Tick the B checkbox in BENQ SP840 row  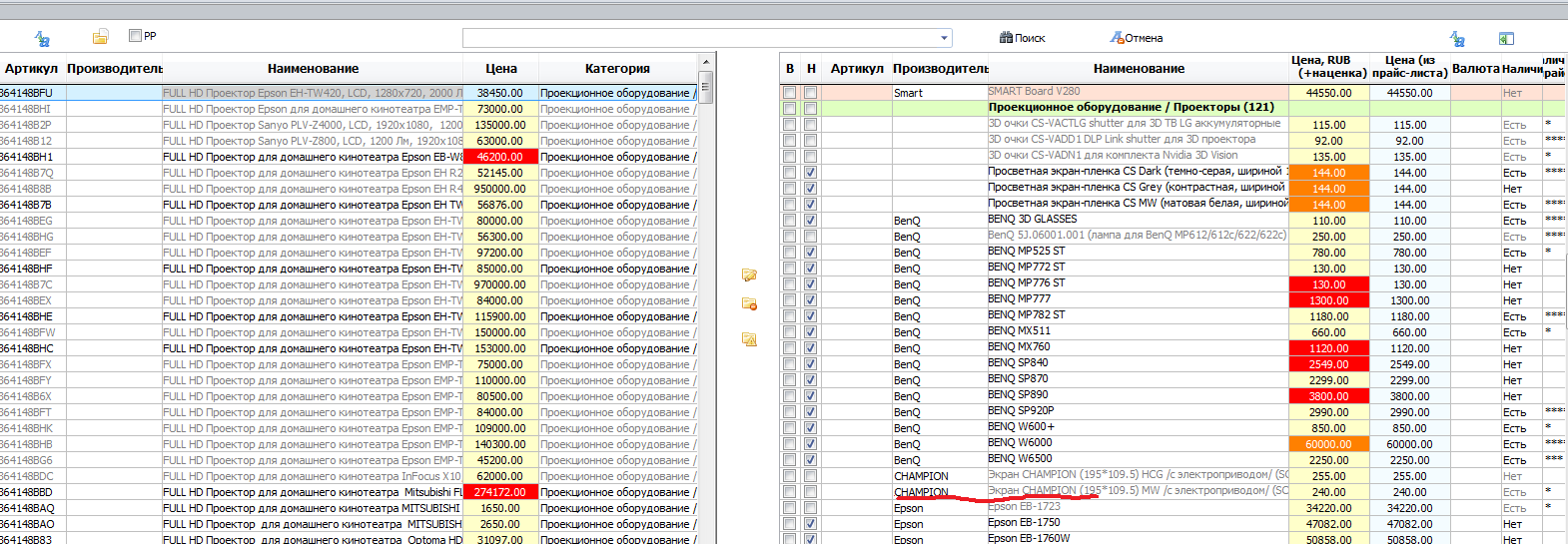789,364
